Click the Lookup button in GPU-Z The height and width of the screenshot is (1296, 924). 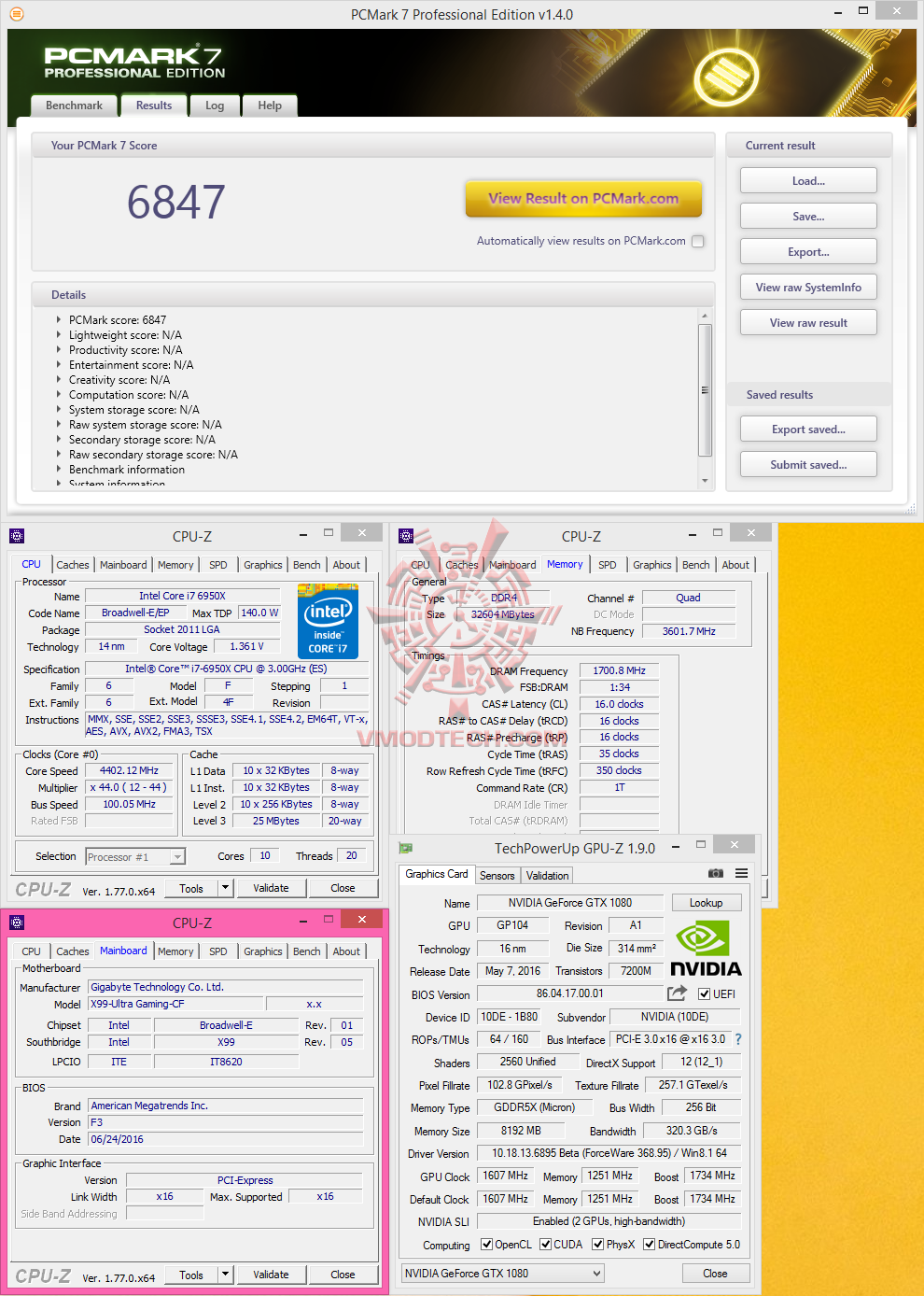click(706, 903)
